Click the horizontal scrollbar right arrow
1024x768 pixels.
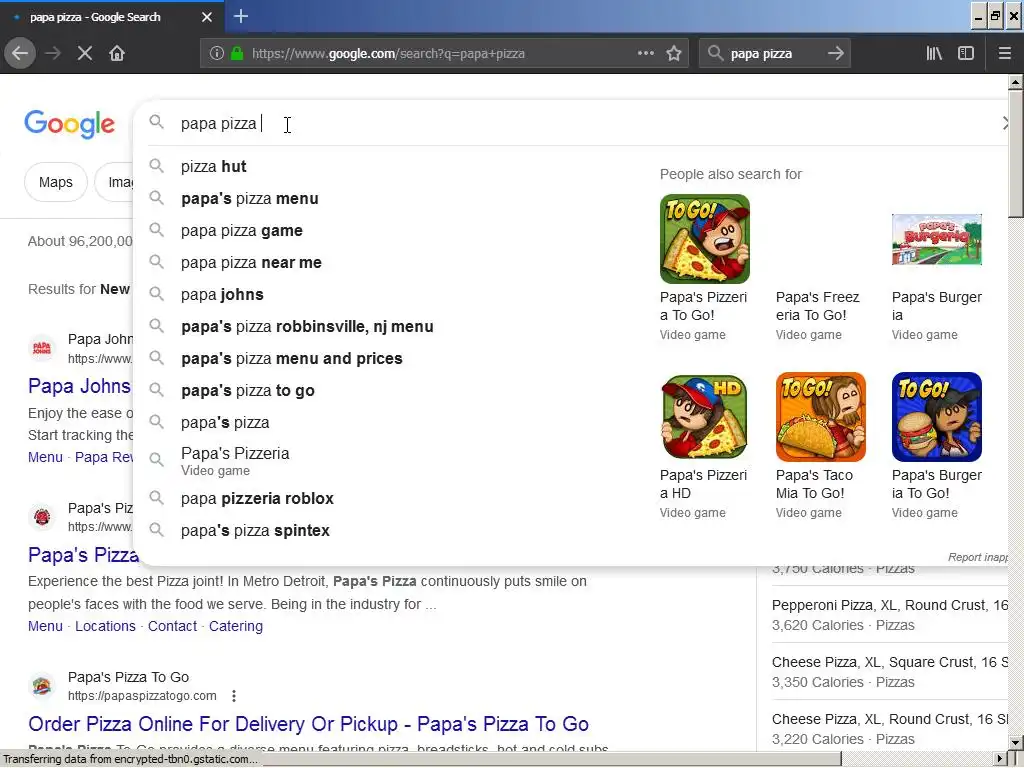1000,758
